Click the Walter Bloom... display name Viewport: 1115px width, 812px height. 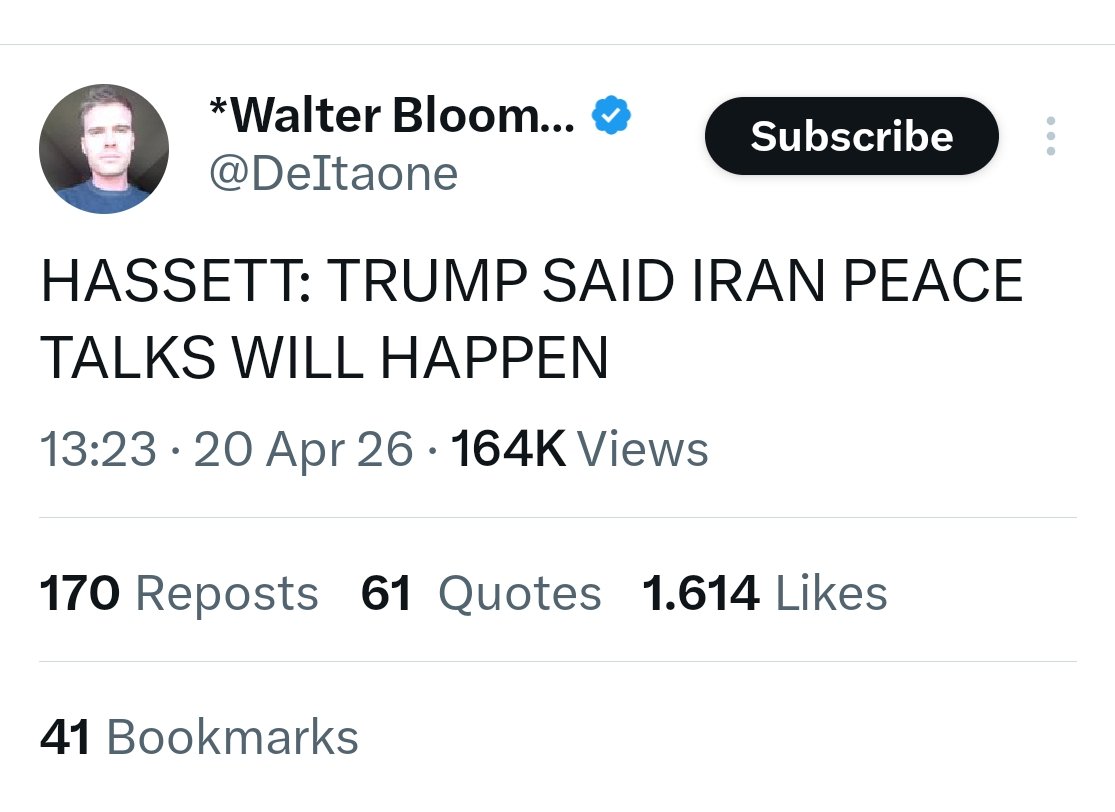coord(392,118)
